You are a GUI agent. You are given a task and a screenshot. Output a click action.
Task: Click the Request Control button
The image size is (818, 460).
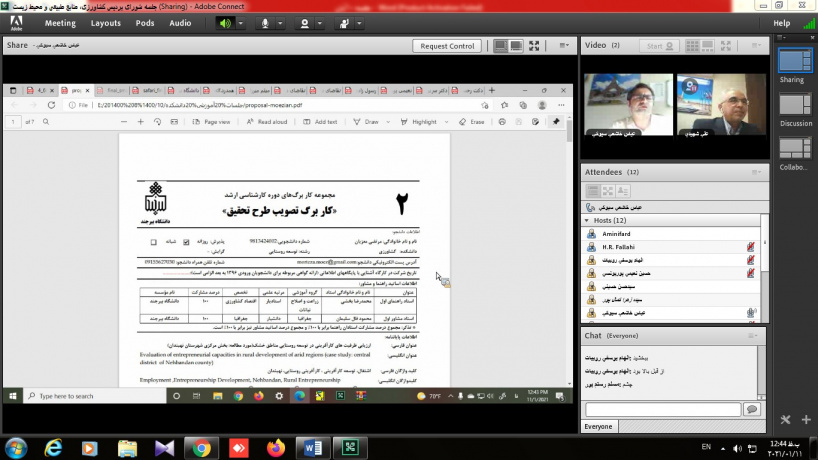pyautogui.click(x=448, y=46)
